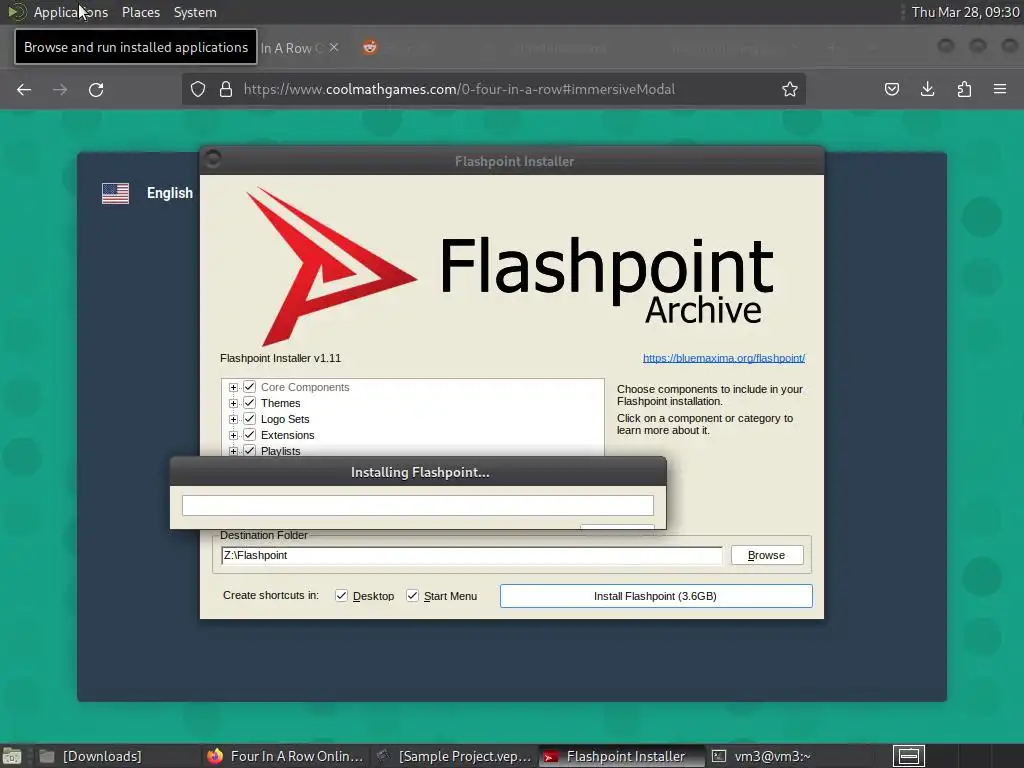The width and height of the screenshot is (1024, 768).
Task: Select the Extensions tree row label
Action: click(288, 435)
